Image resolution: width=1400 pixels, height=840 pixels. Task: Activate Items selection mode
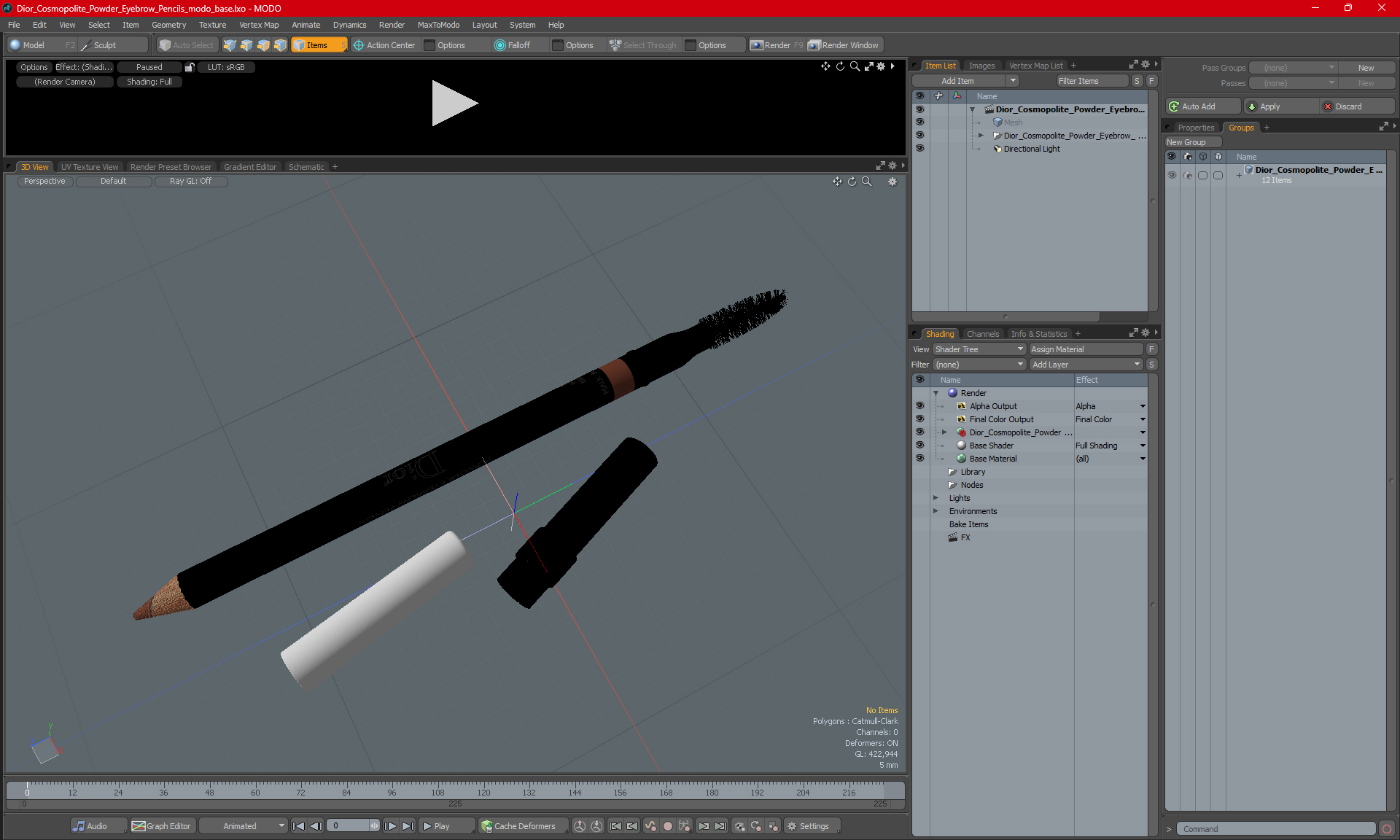[319, 45]
